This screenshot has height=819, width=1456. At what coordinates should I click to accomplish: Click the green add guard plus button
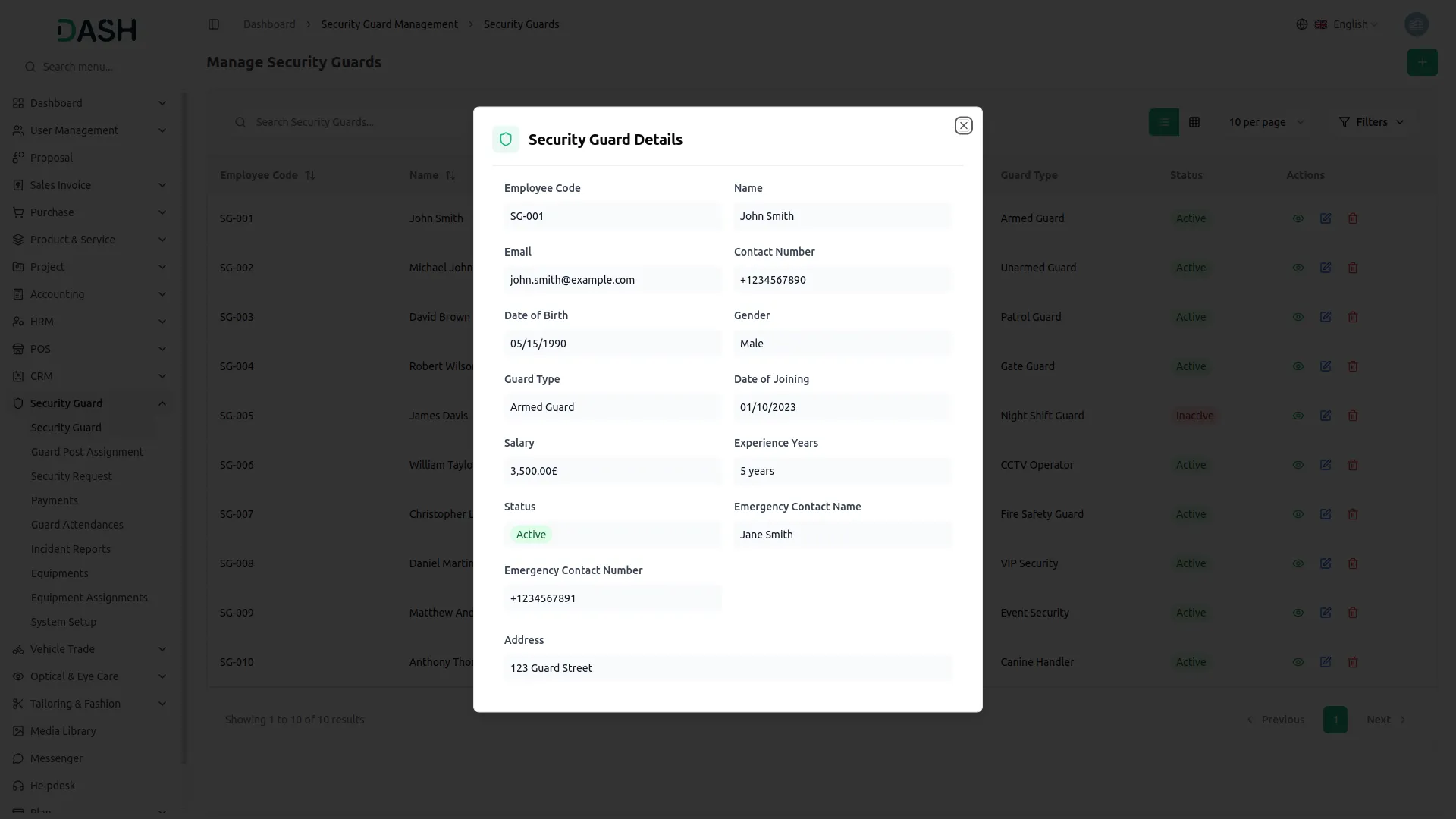point(1422,62)
